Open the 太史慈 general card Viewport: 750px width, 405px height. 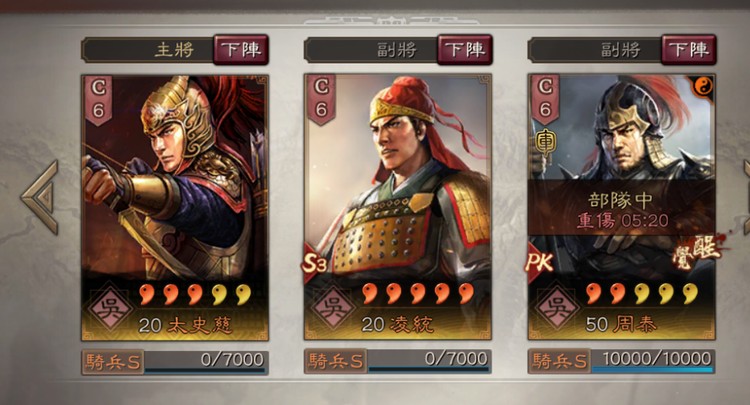pos(175,207)
